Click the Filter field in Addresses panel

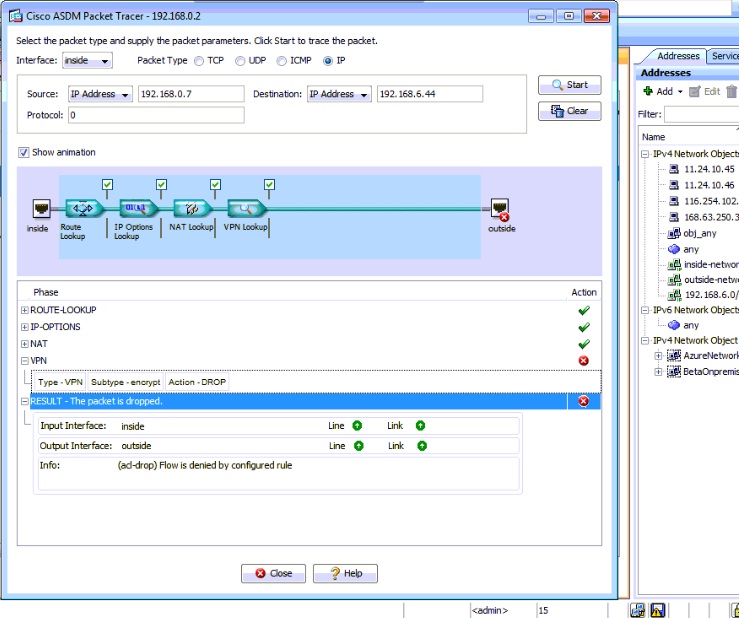coord(701,115)
